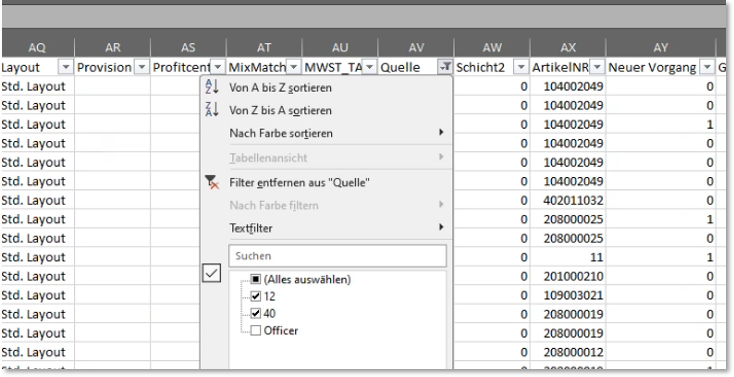Click the A to Z sort icon
The width and height of the screenshot is (734, 377).
tap(212, 87)
